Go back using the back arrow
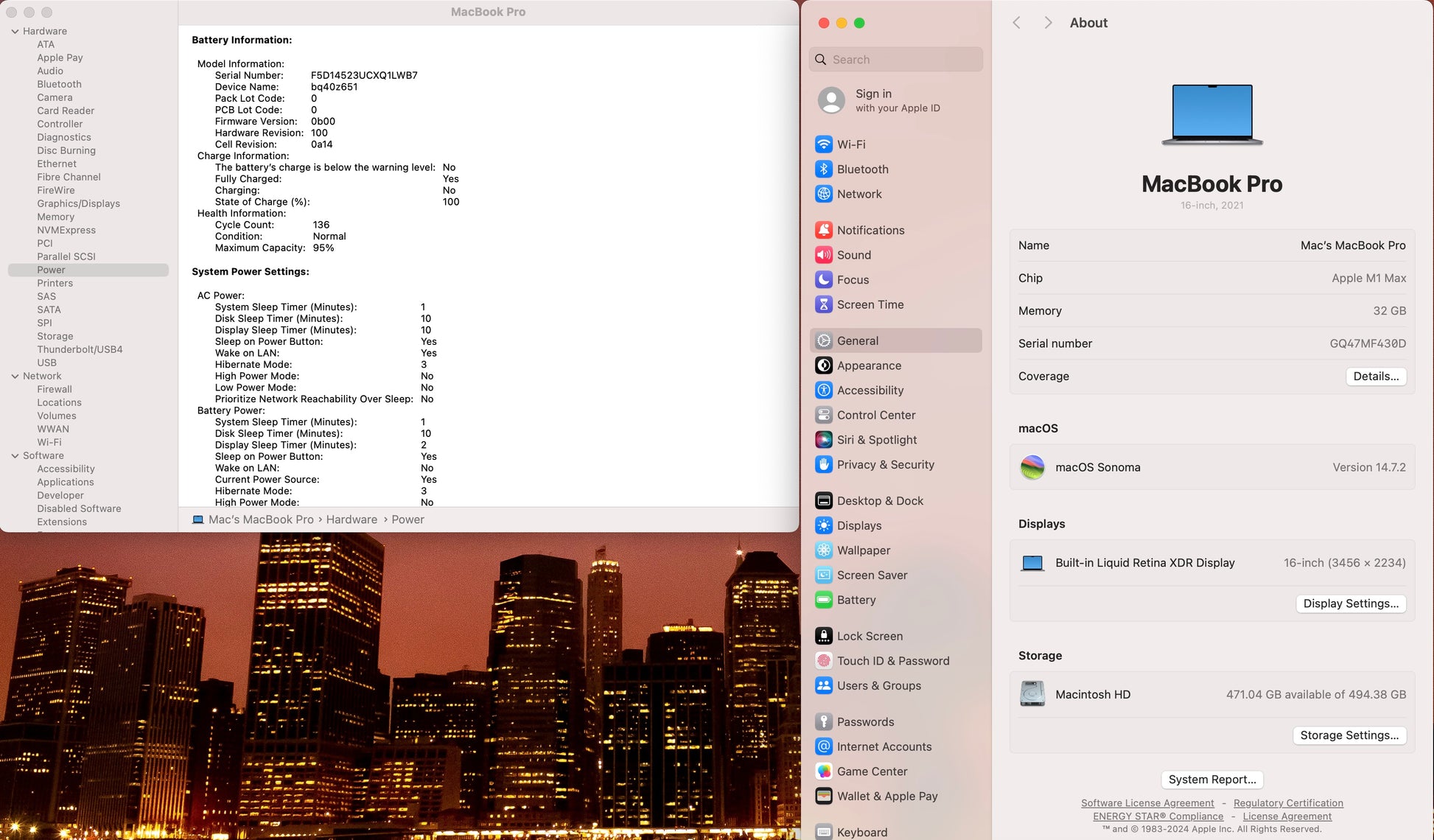 tap(1017, 23)
